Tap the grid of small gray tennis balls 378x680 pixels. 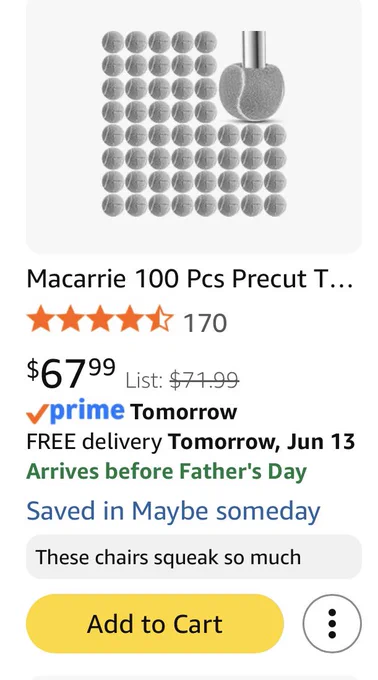coord(194,124)
